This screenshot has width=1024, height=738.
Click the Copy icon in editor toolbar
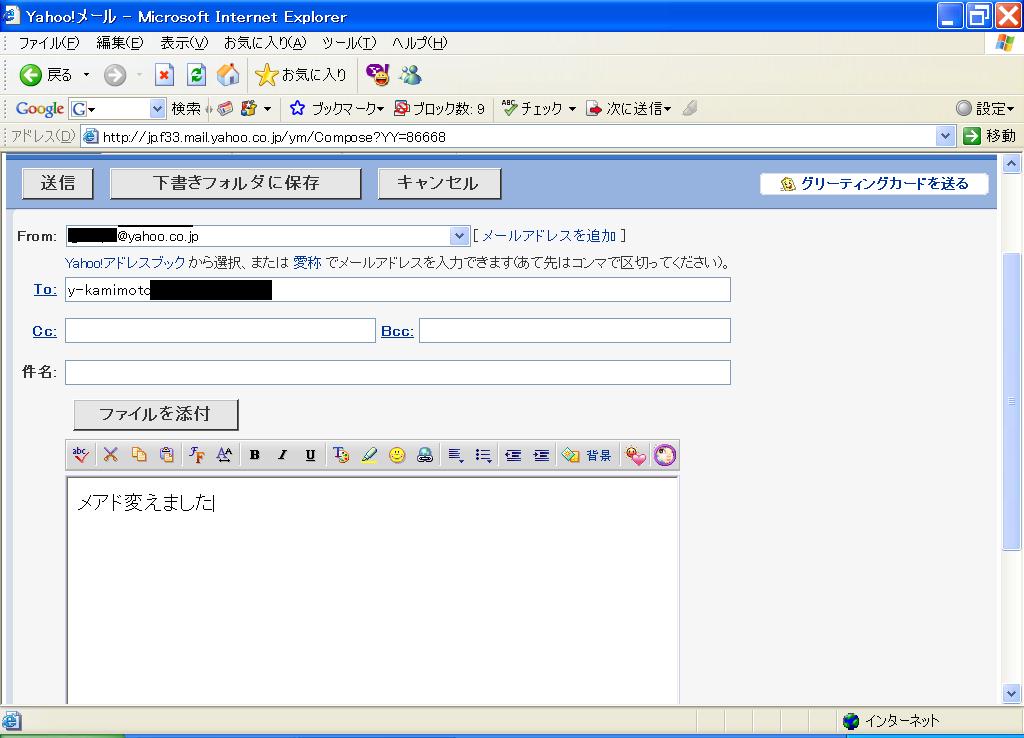(x=138, y=455)
